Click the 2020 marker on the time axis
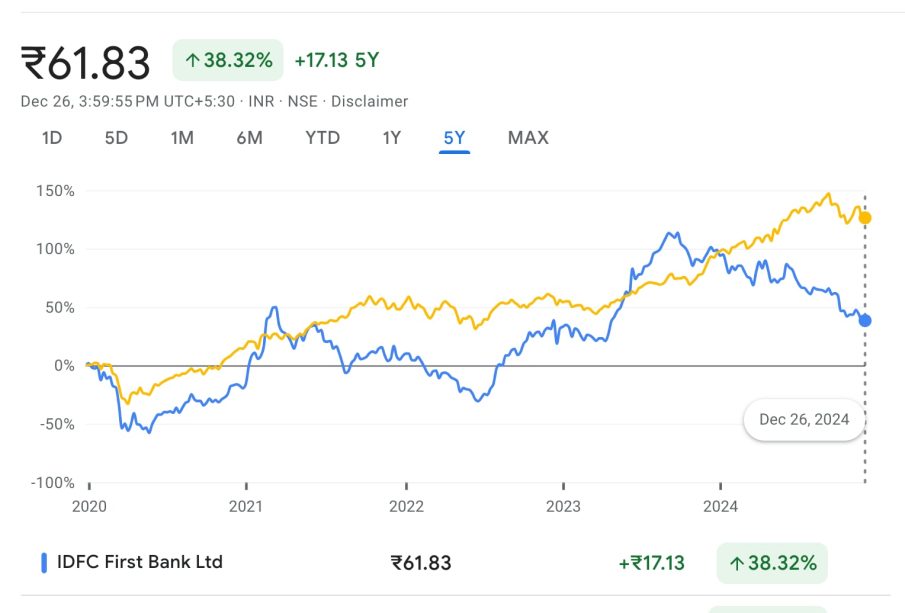Image resolution: width=905 pixels, height=613 pixels. (x=88, y=507)
